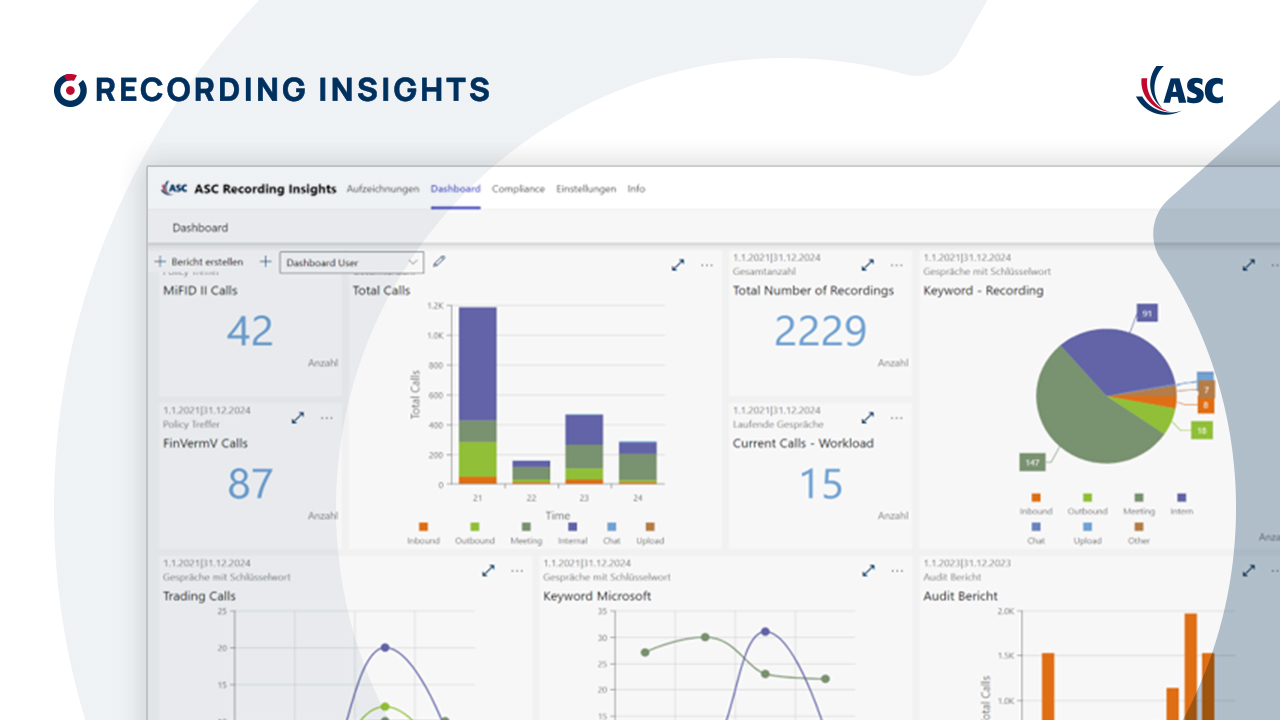Open the Compliance tab
Screen dimensions: 1280x720
pyautogui.click(x=518, y=189)
